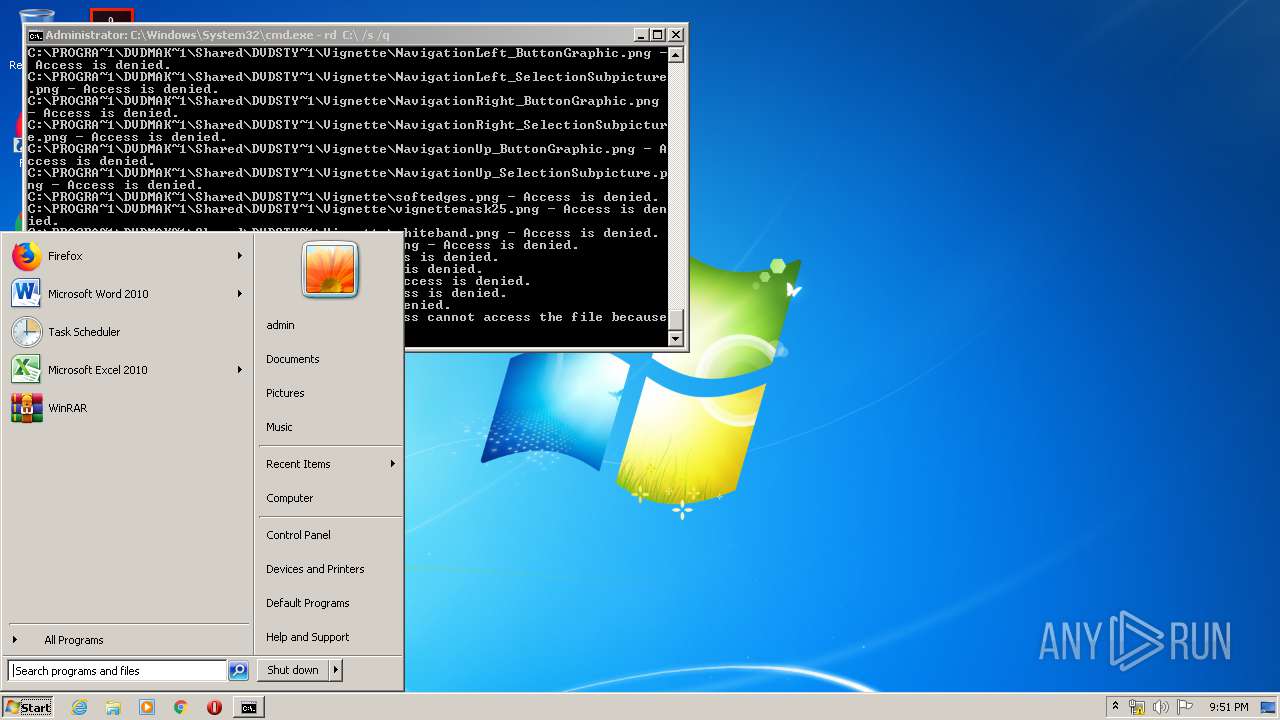Show All Programs list
1280x720 pixels.
pyautogui.click(x=128, y=640)
